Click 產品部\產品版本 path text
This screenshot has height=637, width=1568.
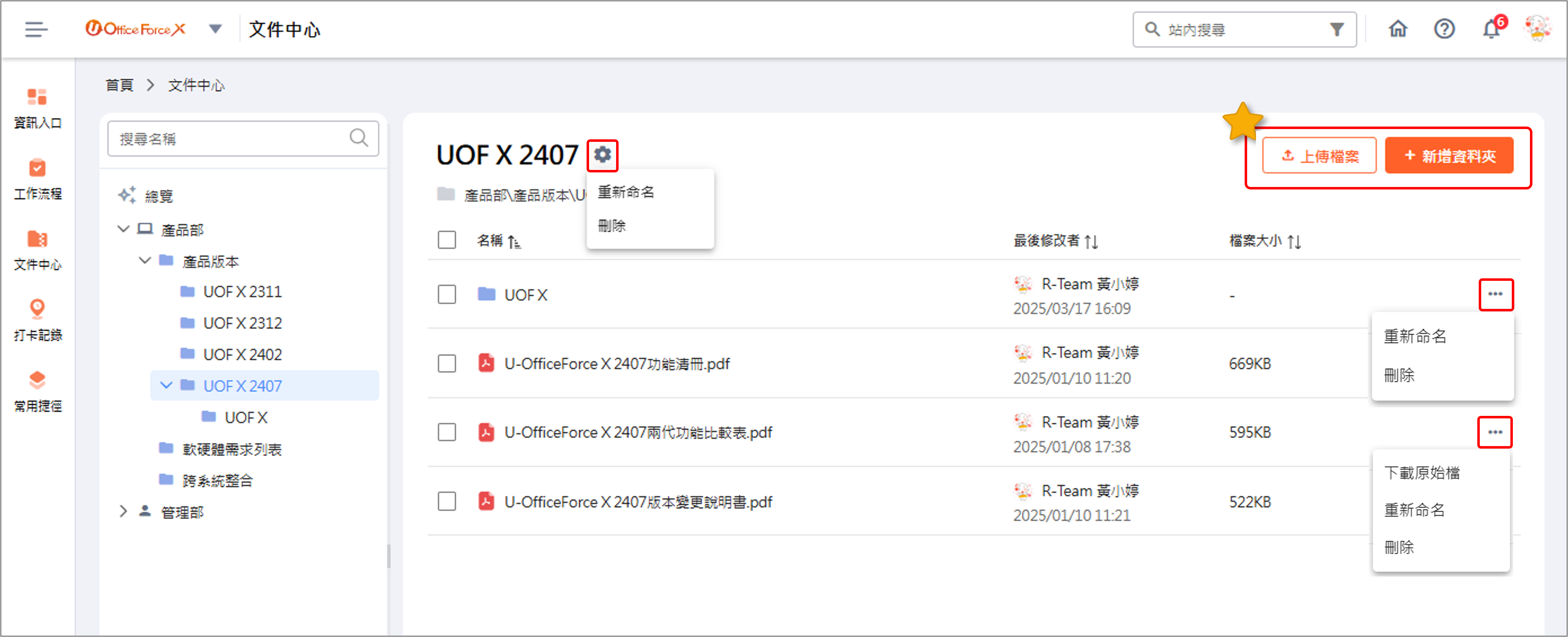[x=525, y=195]
